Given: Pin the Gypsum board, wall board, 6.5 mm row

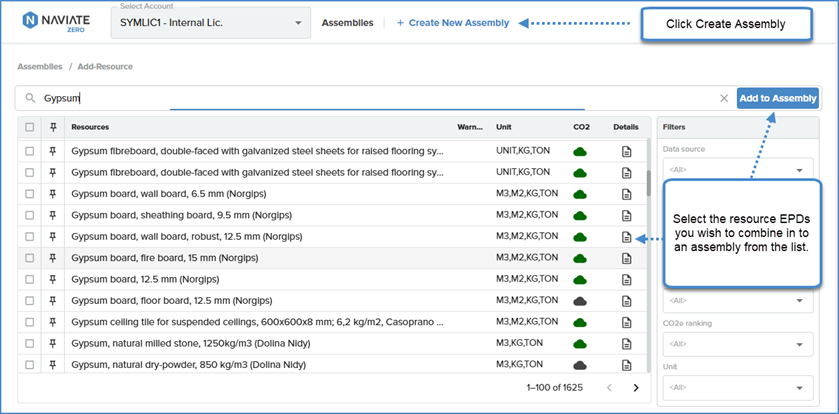Looking at the screenshot, I should point(52,194).
